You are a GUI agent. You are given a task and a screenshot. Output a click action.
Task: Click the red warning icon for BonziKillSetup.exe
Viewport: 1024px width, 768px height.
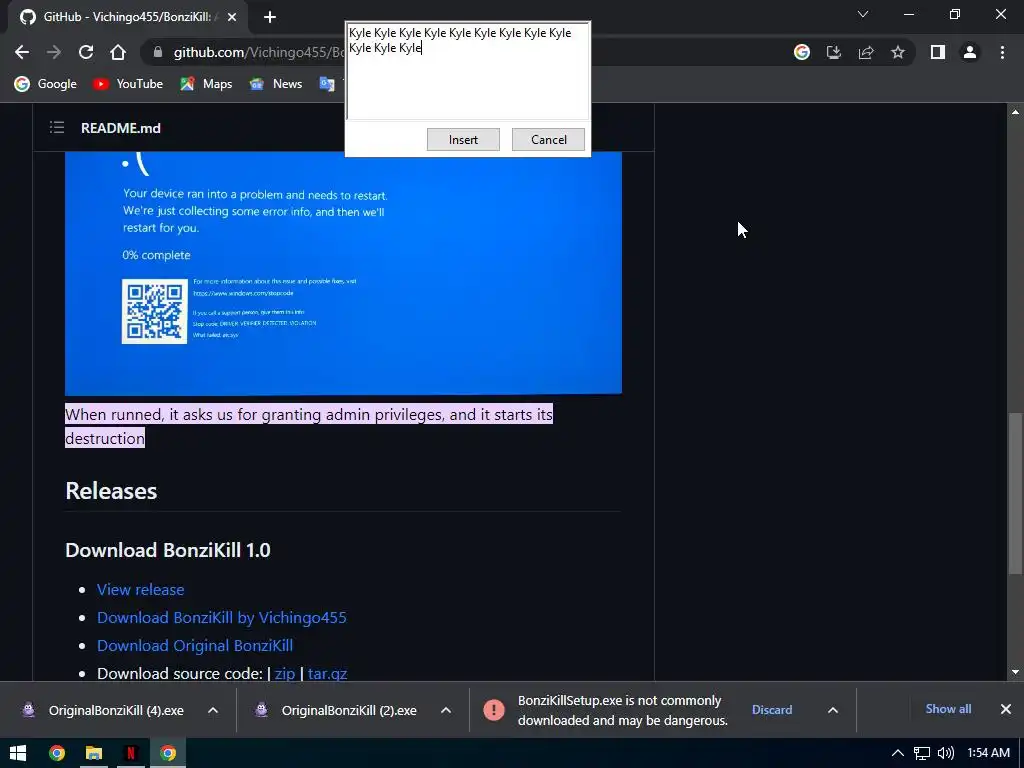494,710
